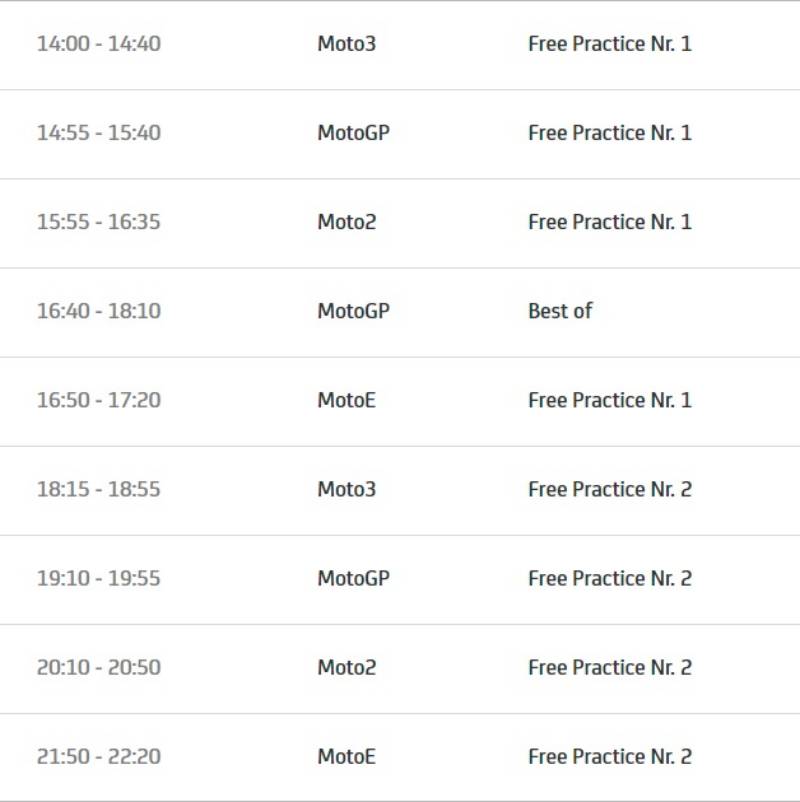Image resolution: width=800 pixels, height=802 pixels.
Task: Click the 21:50 - 22:20 time slot
Action: pos(98,756)
